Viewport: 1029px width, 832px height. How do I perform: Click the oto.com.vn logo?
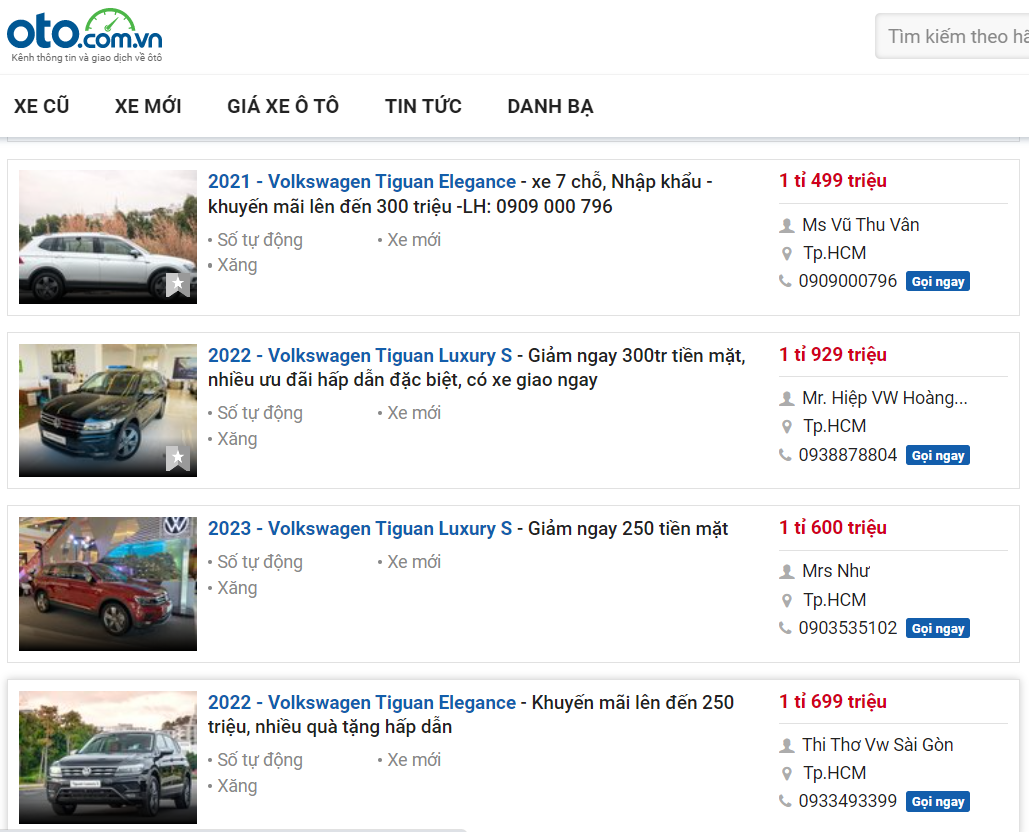[85, 35]
